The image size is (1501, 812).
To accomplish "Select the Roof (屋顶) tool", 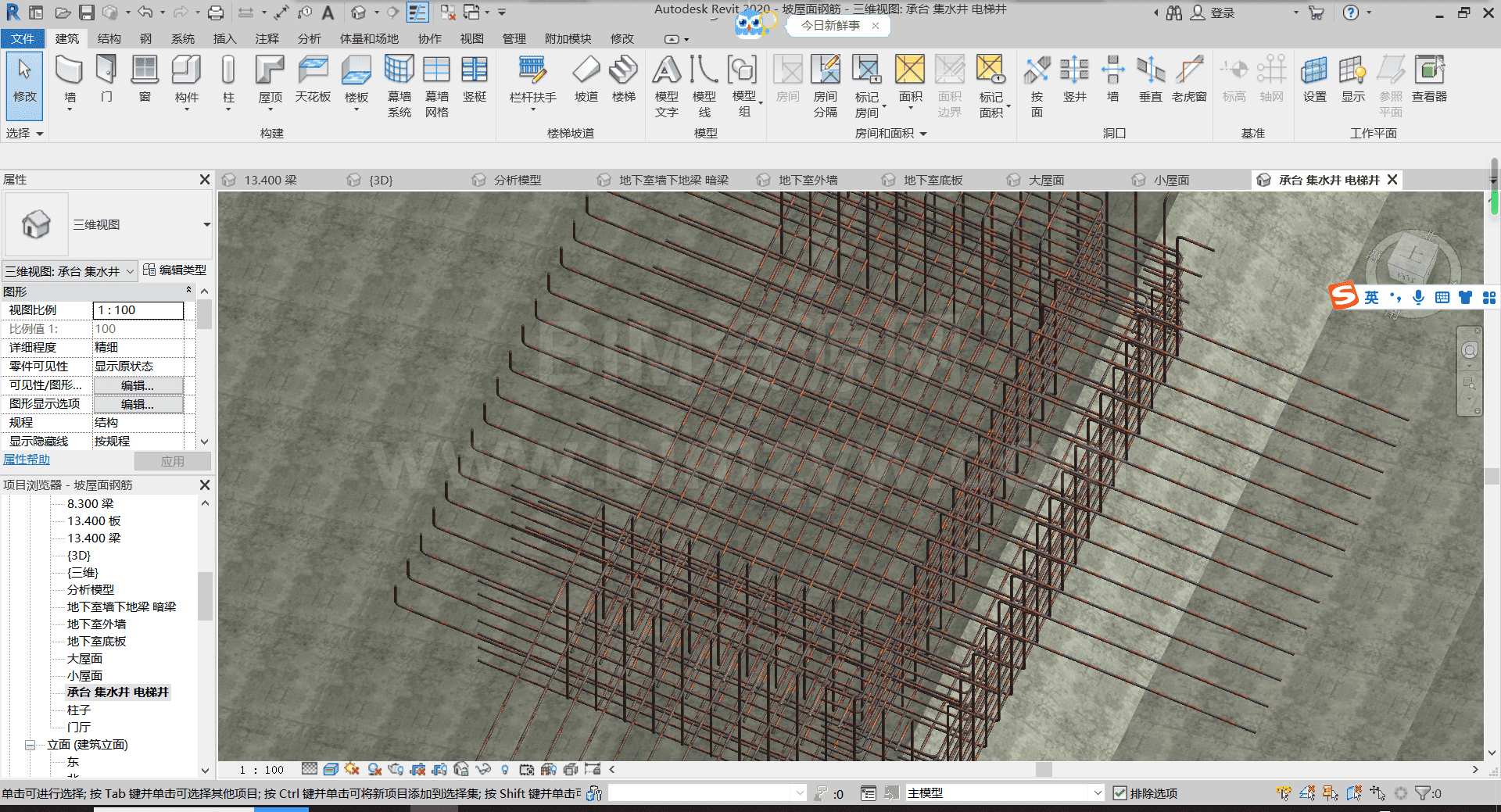I will (270, 80).
